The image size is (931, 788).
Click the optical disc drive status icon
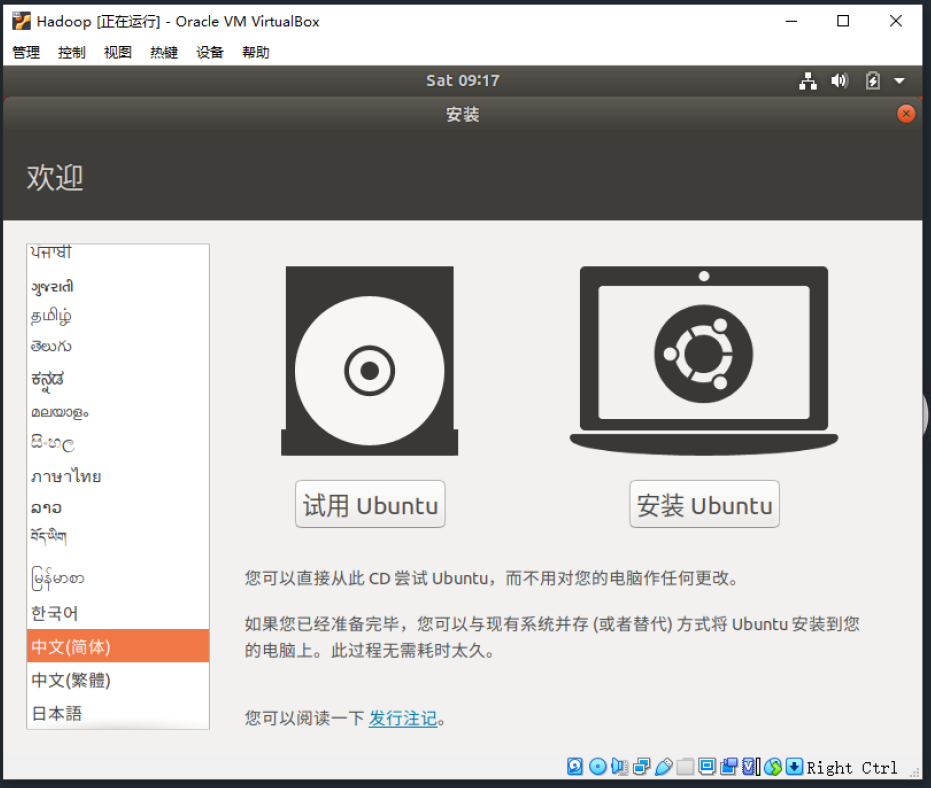pos(598,767)
